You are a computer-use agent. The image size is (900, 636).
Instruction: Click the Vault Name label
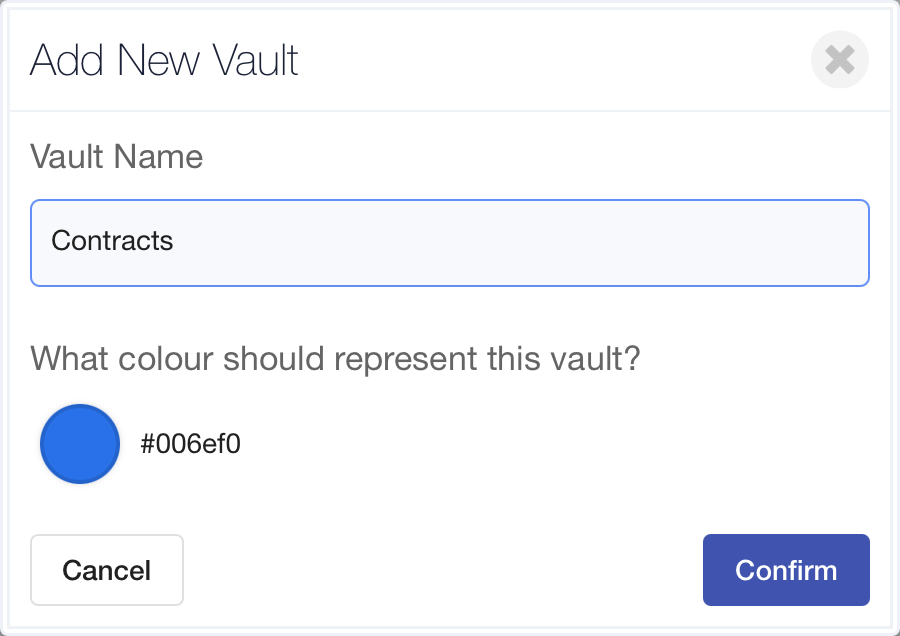[116, 157]
